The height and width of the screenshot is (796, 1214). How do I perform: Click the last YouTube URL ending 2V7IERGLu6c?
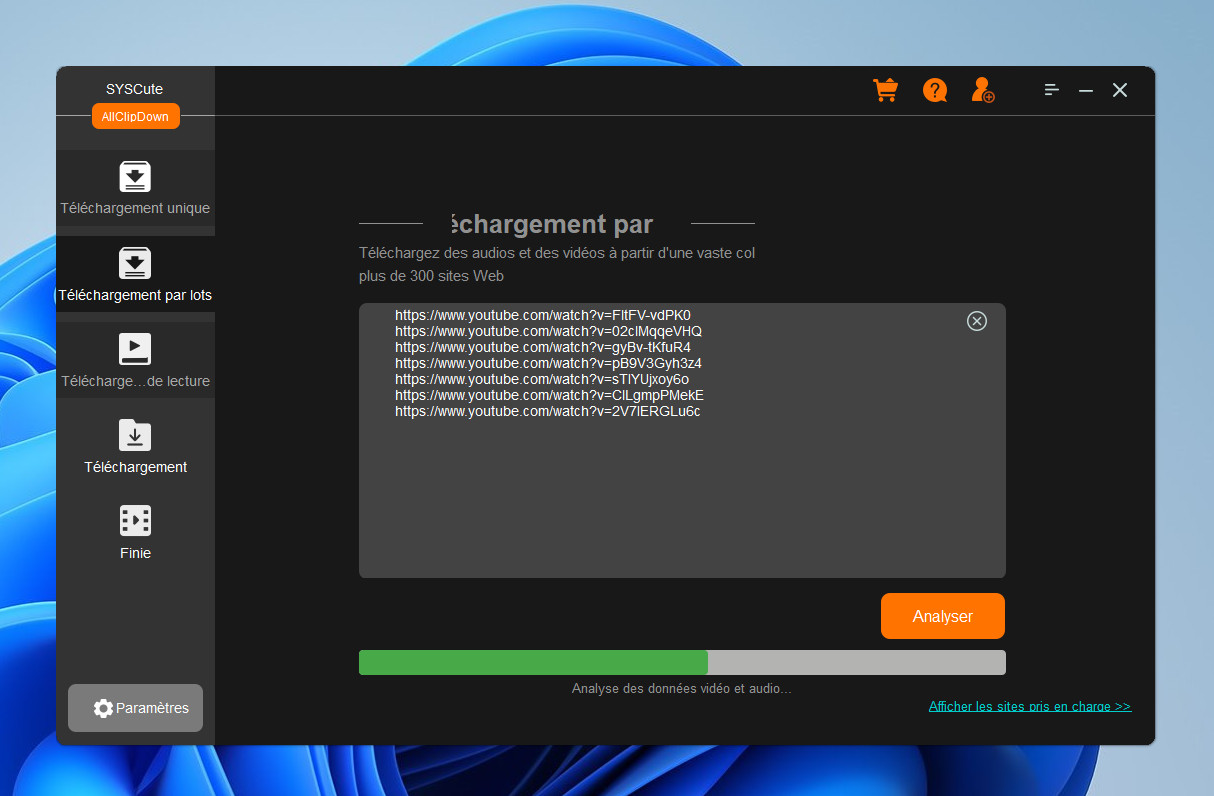547,411
